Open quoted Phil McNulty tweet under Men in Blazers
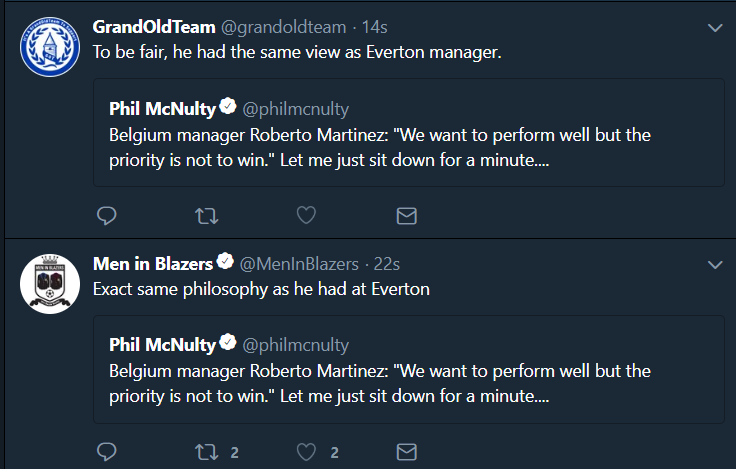Image resolution: width=736 pixels, height=469 pixels. 409,369
